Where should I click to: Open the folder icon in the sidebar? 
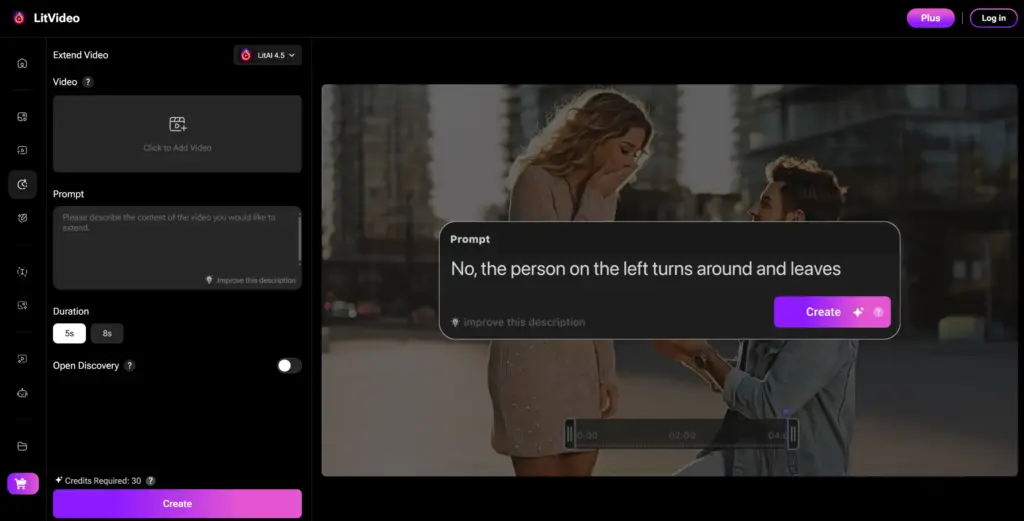pos(22,447)
